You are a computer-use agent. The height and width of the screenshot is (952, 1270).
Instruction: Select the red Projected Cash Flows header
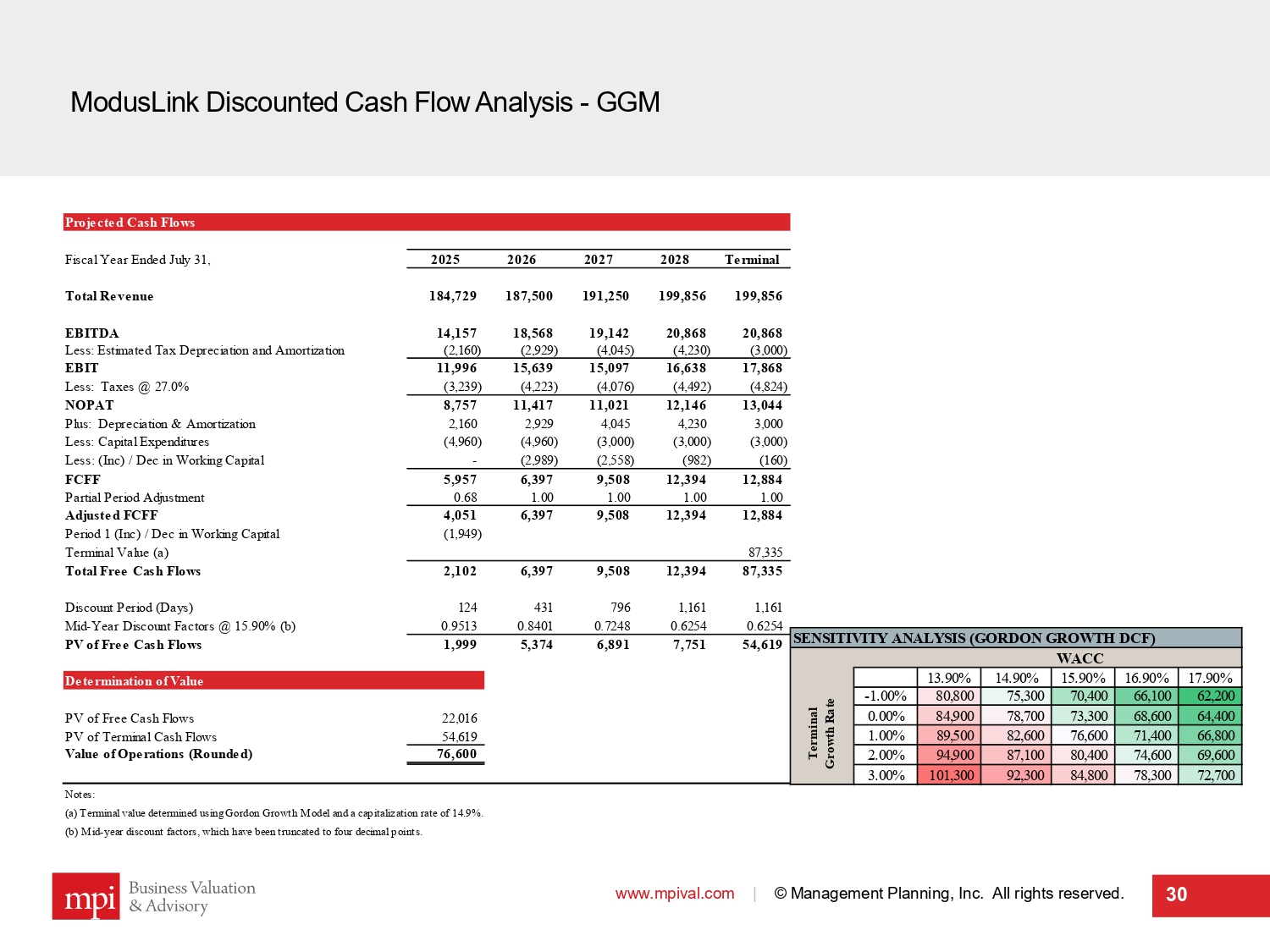point(427,223)
